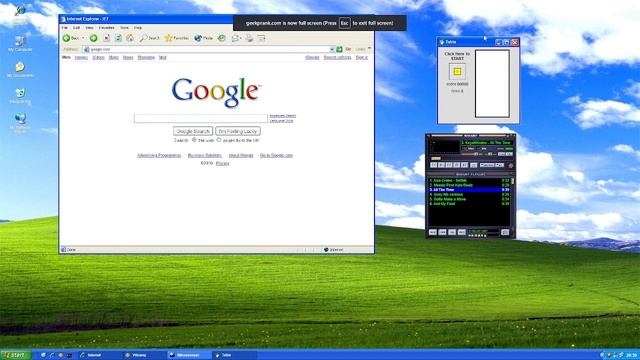Screen dimensions: 640x360
Task: Open the File menu in Internet Explorer
Action: (x=64, y=28)
